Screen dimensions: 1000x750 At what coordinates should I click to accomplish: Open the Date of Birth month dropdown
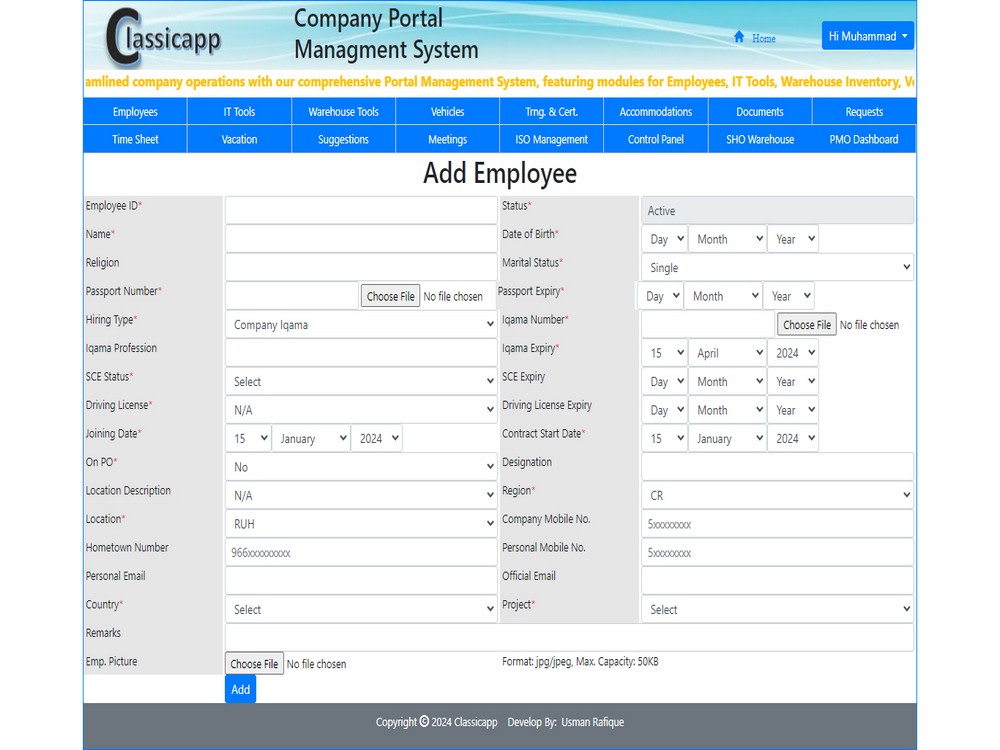728,239
